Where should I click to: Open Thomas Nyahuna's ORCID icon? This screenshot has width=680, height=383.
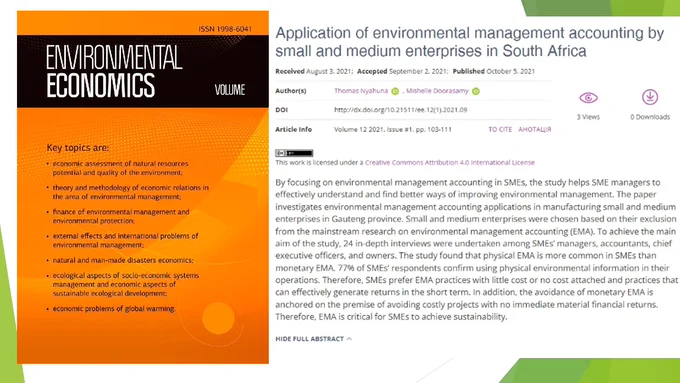[395, 91]
